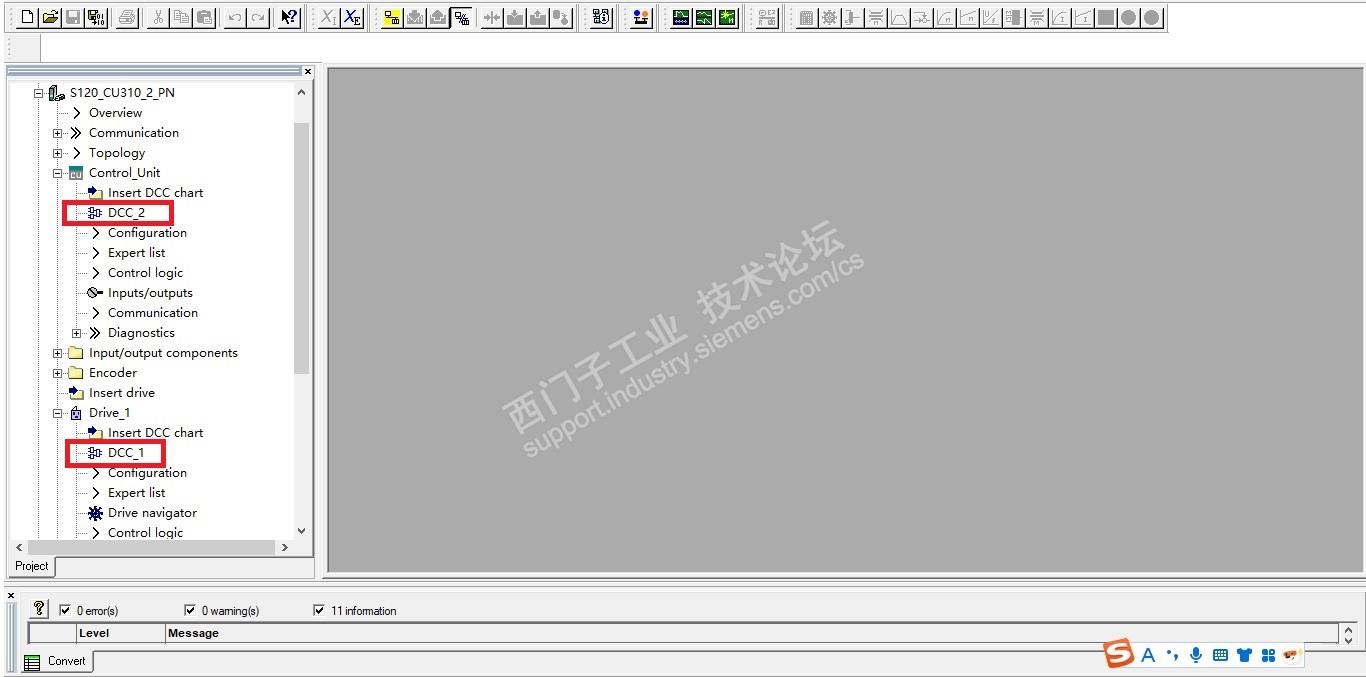The height and width of the screenshot is (677, 1366).
Task: Click the soft keyboard icon on the IME bar
Action: point(1220,655)
